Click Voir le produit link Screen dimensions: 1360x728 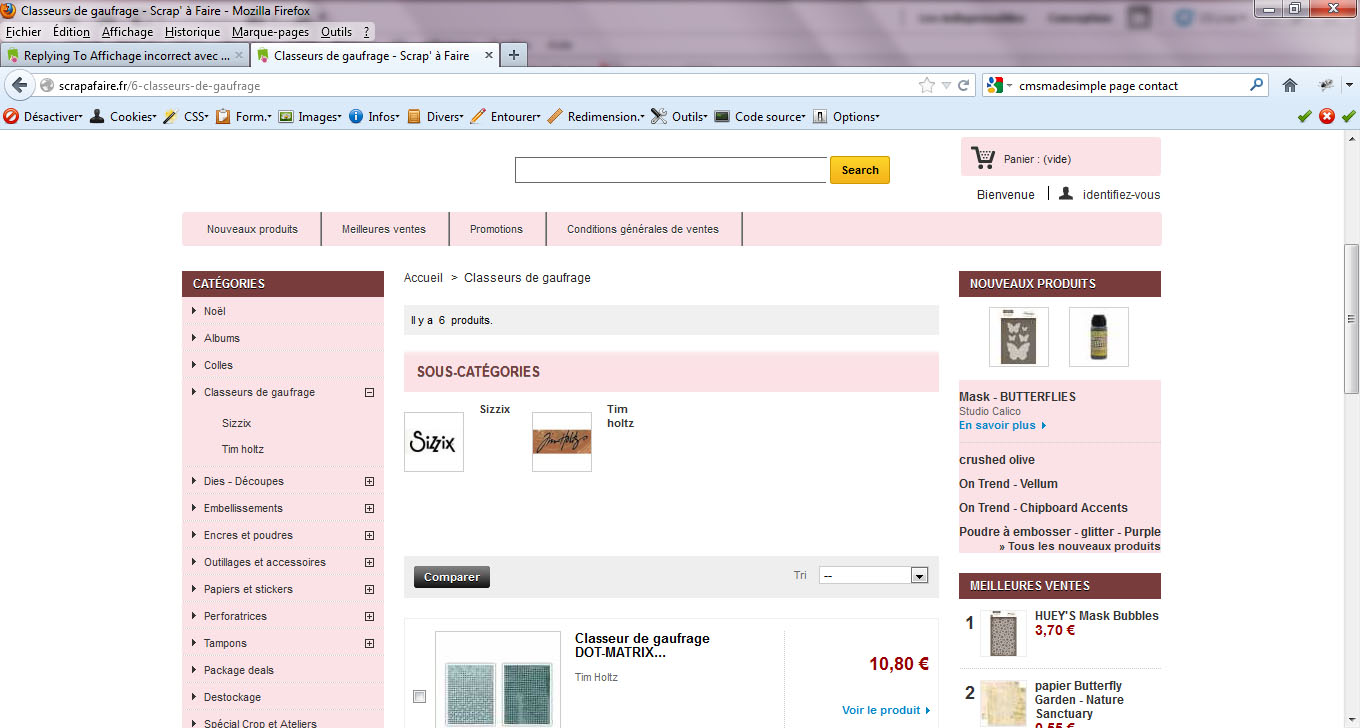coord(886,710)
